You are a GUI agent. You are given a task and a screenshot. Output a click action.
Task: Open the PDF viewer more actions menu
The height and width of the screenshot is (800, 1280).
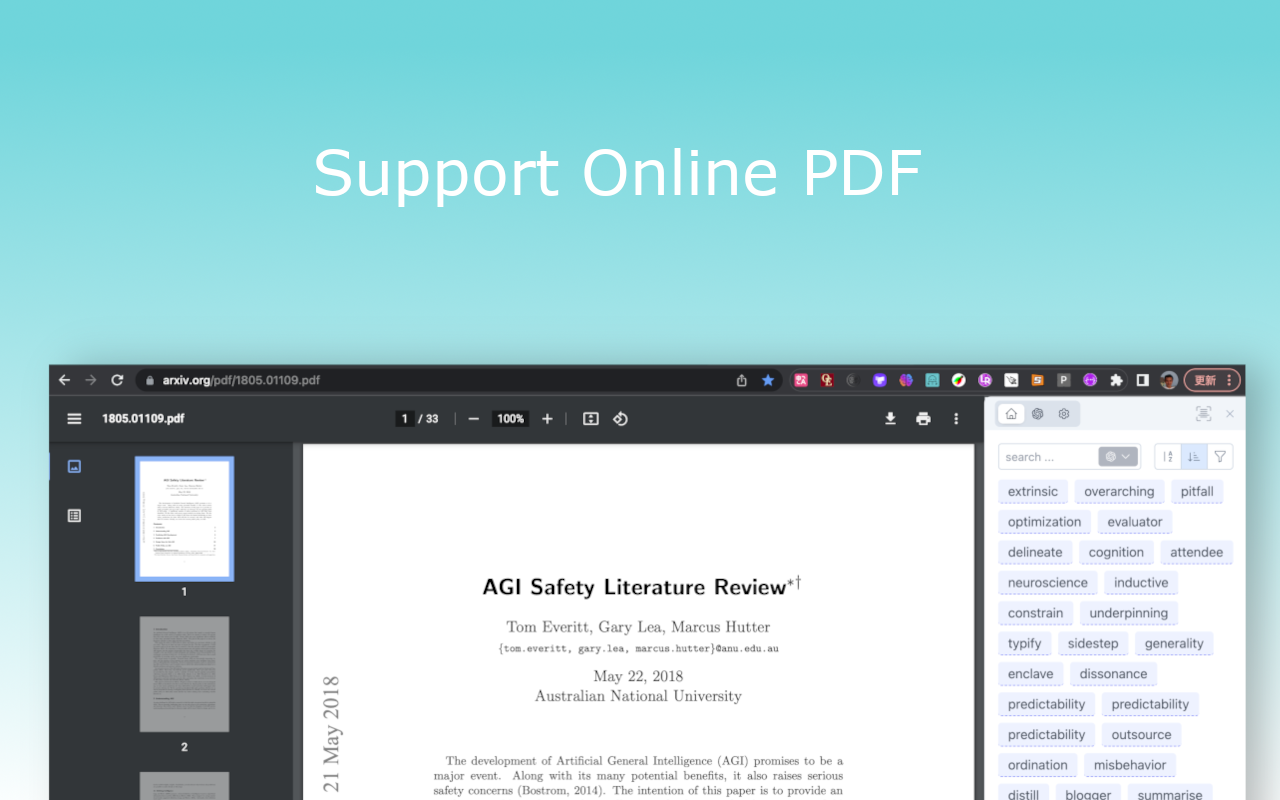(956, 419)
